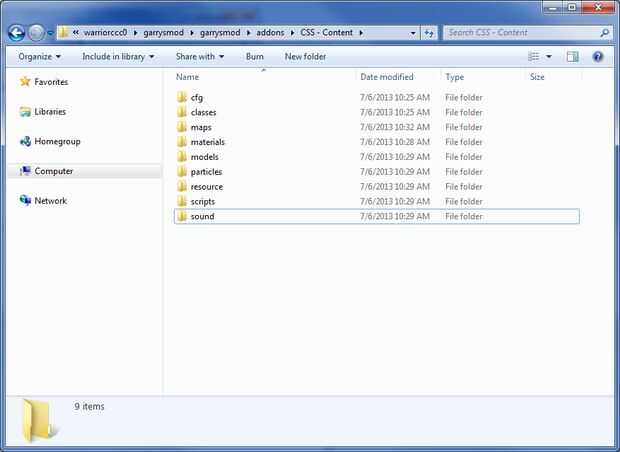
Task: Open Include in library menu
Action: [x=118, y=57]
